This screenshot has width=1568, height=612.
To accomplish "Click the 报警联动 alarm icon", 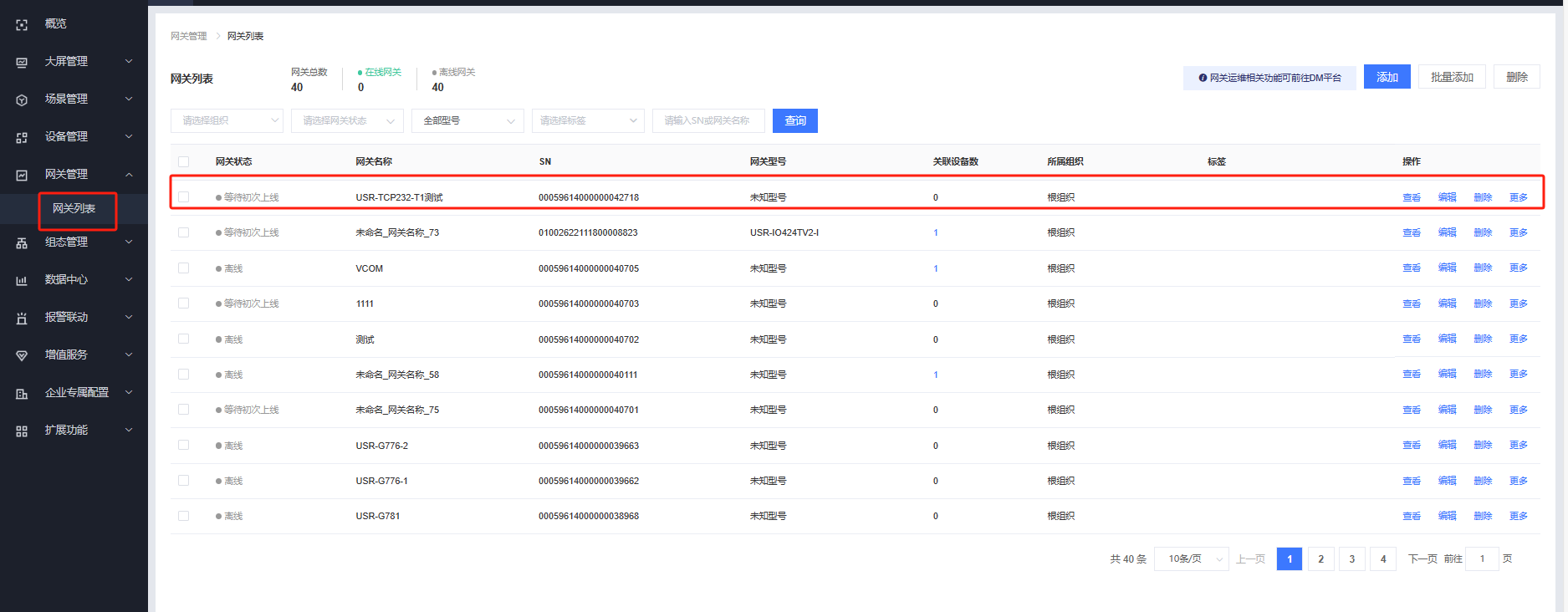I will tap(22, 319).
